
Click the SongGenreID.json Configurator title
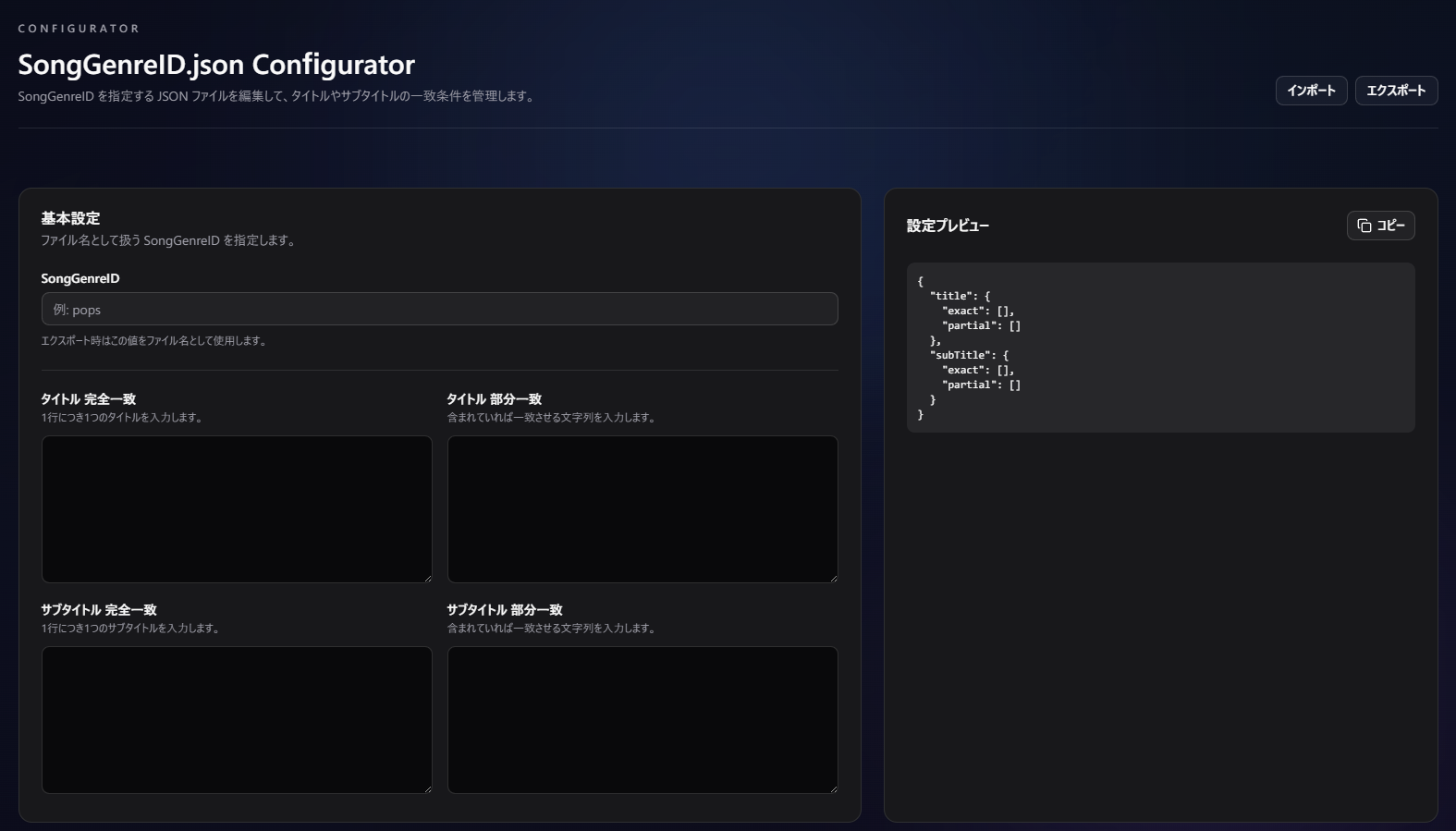(x=216, y=65)
